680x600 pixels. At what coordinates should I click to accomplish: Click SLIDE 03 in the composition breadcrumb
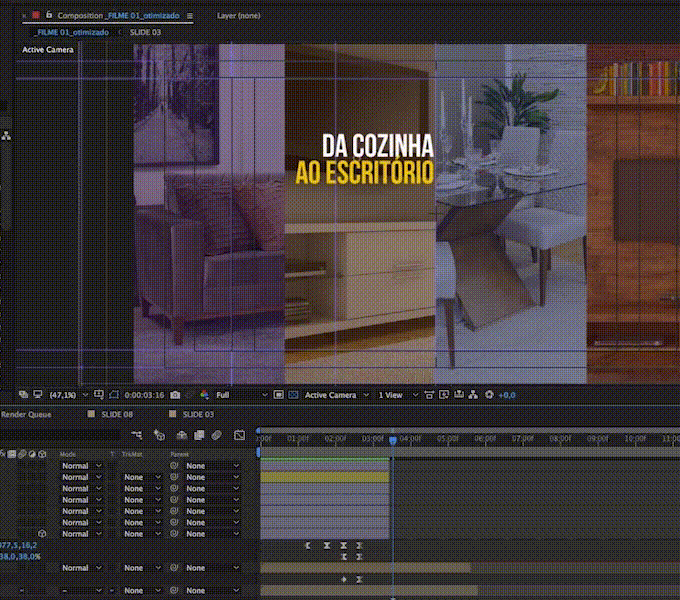coord(145,32)
